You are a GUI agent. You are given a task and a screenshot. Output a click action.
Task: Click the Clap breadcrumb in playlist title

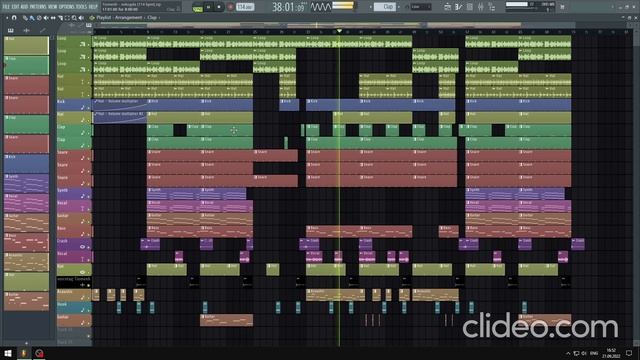click(x=152, y=18)
